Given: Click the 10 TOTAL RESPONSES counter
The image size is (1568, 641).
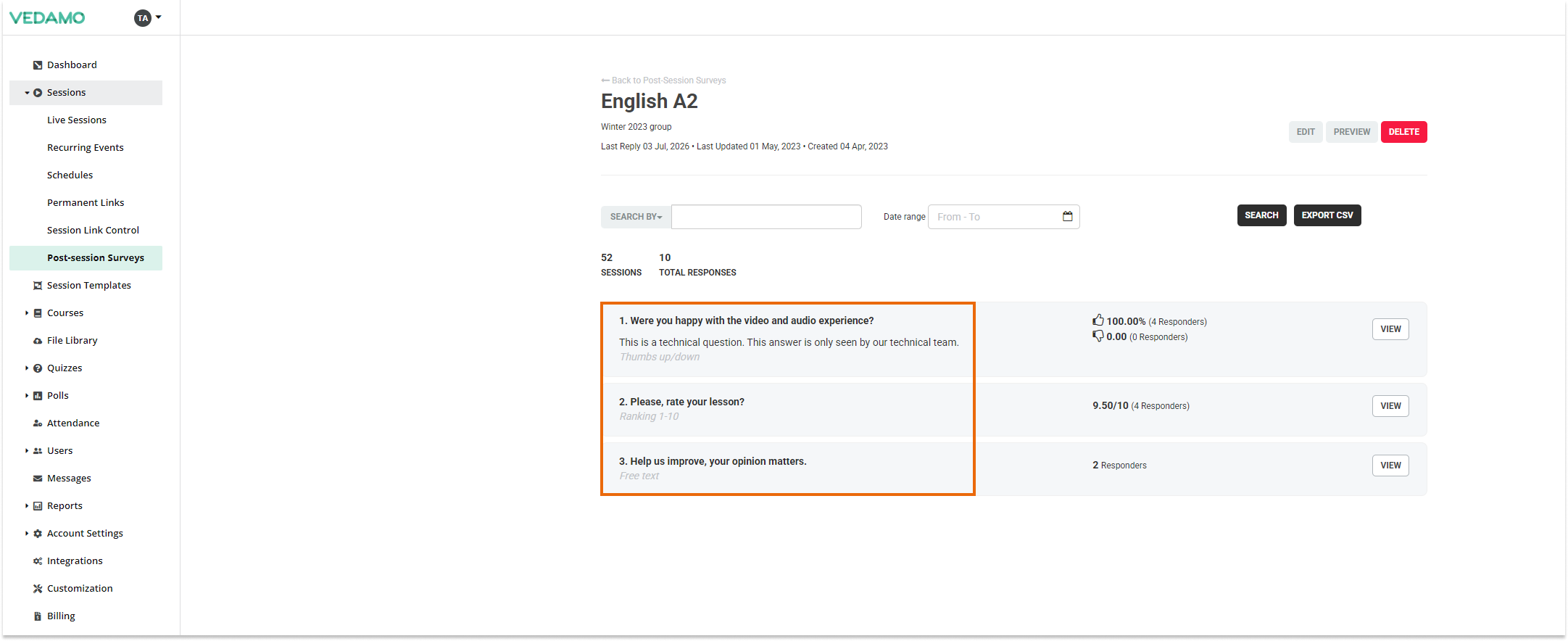Looking at the screenshot, I should [697, 265].
